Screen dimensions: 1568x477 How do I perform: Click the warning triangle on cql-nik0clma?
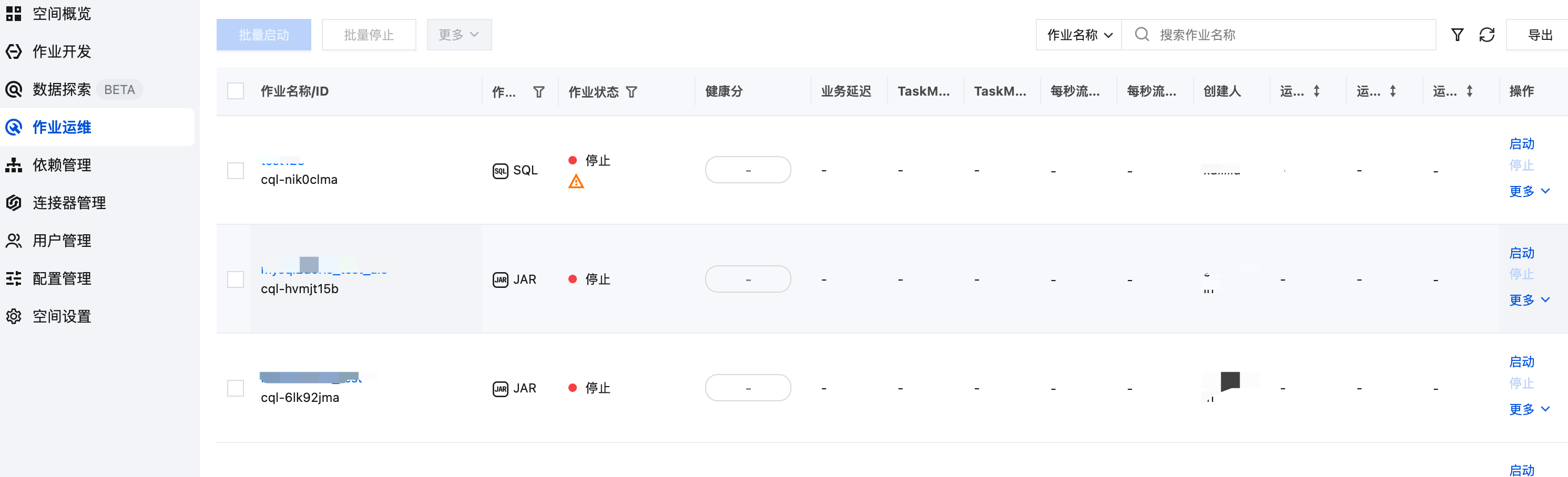576,181
